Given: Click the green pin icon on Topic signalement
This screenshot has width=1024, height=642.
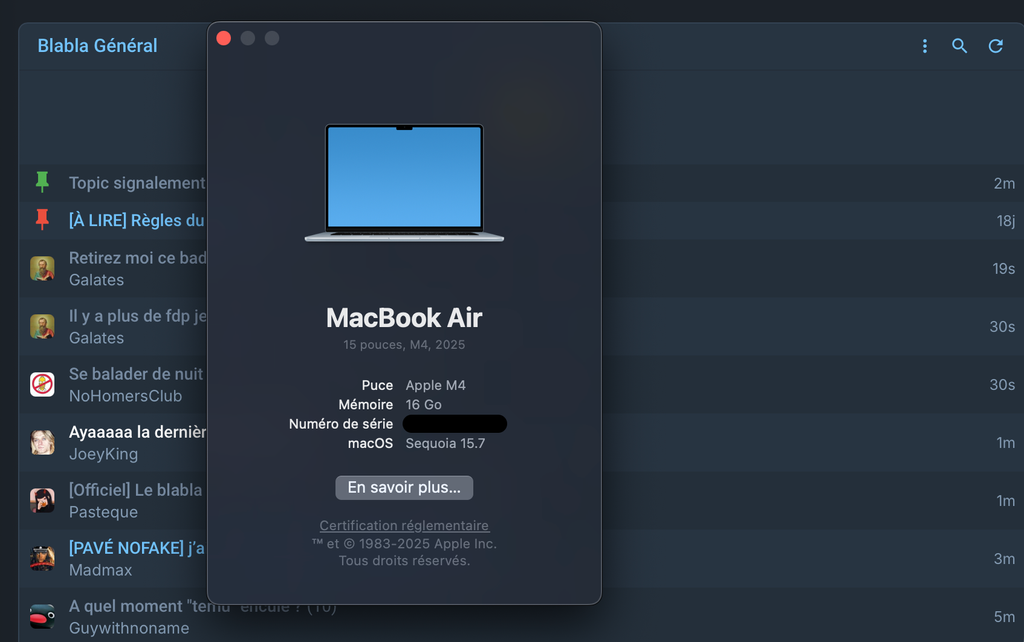Looking at the screenshot, I should [x=42, y=182].
